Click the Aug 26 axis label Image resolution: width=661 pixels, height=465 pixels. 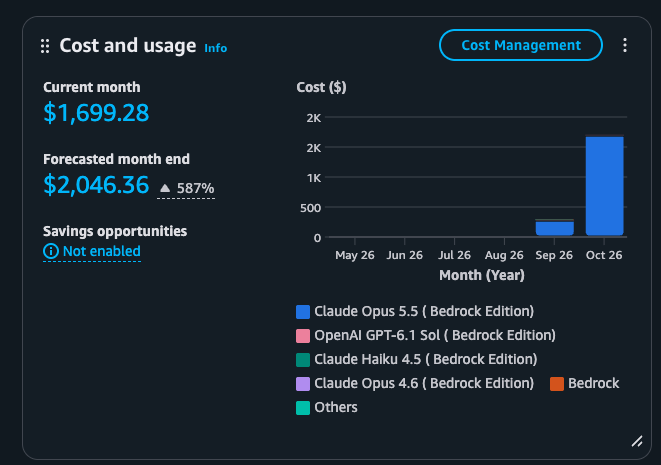tap(504, 255)
